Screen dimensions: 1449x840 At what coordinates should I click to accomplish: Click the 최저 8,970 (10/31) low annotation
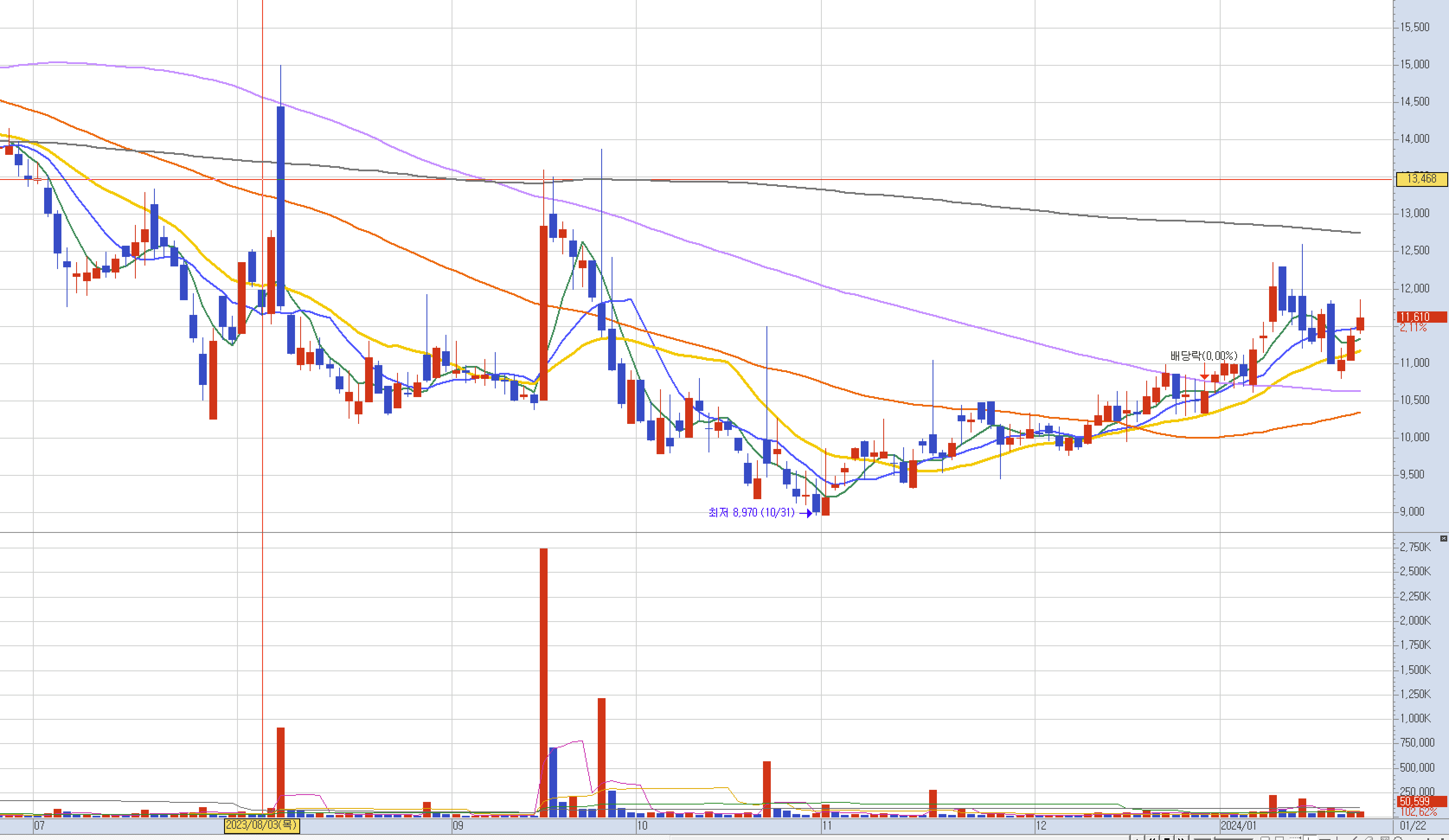tap(751, 512)
